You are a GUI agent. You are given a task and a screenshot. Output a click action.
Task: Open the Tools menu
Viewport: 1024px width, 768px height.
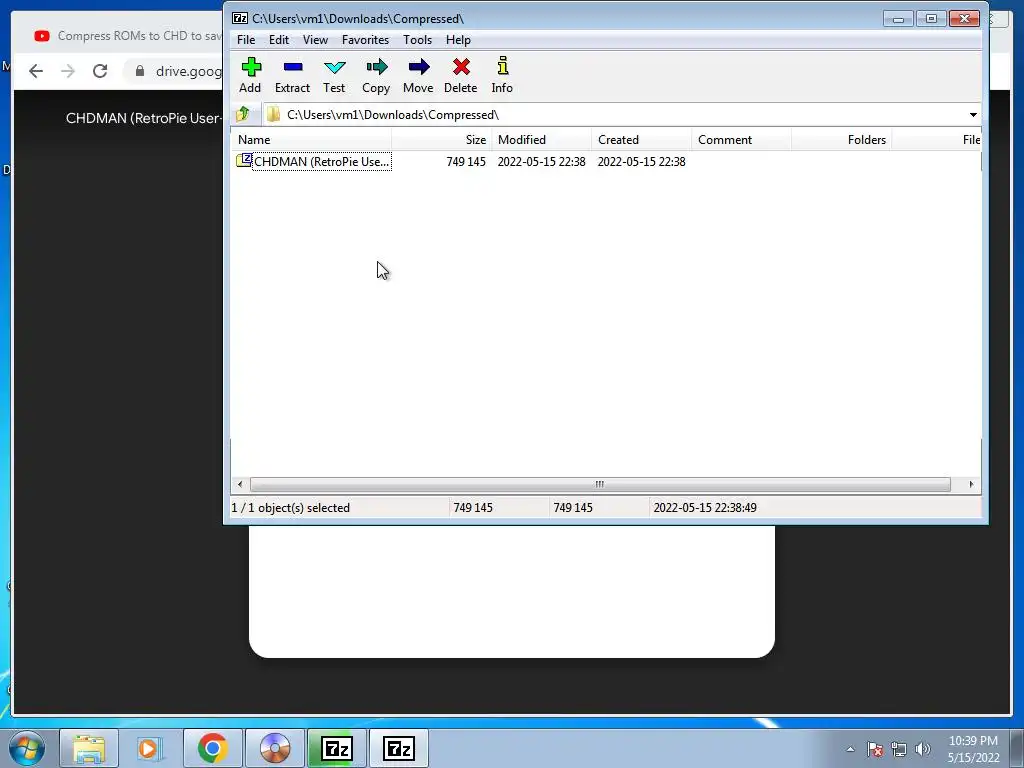click(x=417, y=40)
